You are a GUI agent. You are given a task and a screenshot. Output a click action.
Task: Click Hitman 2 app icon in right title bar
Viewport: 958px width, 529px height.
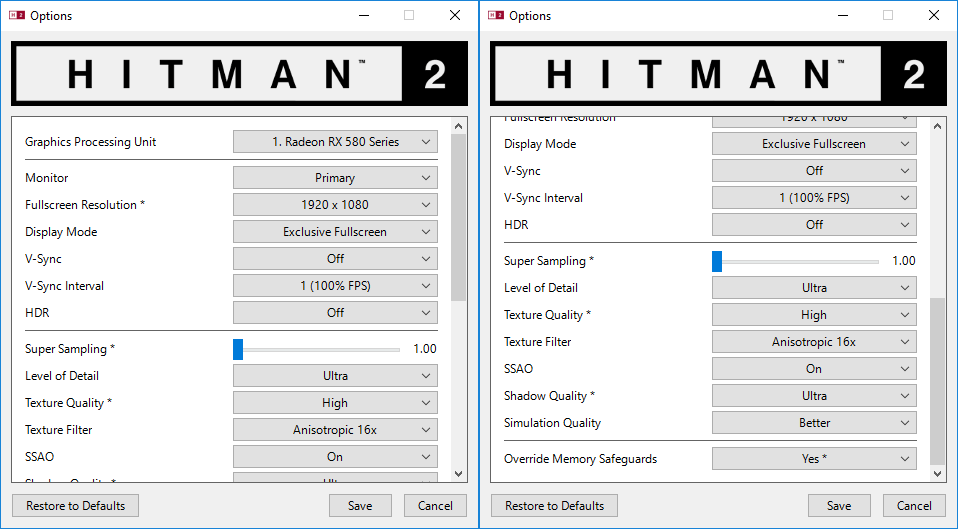point(495,15)
